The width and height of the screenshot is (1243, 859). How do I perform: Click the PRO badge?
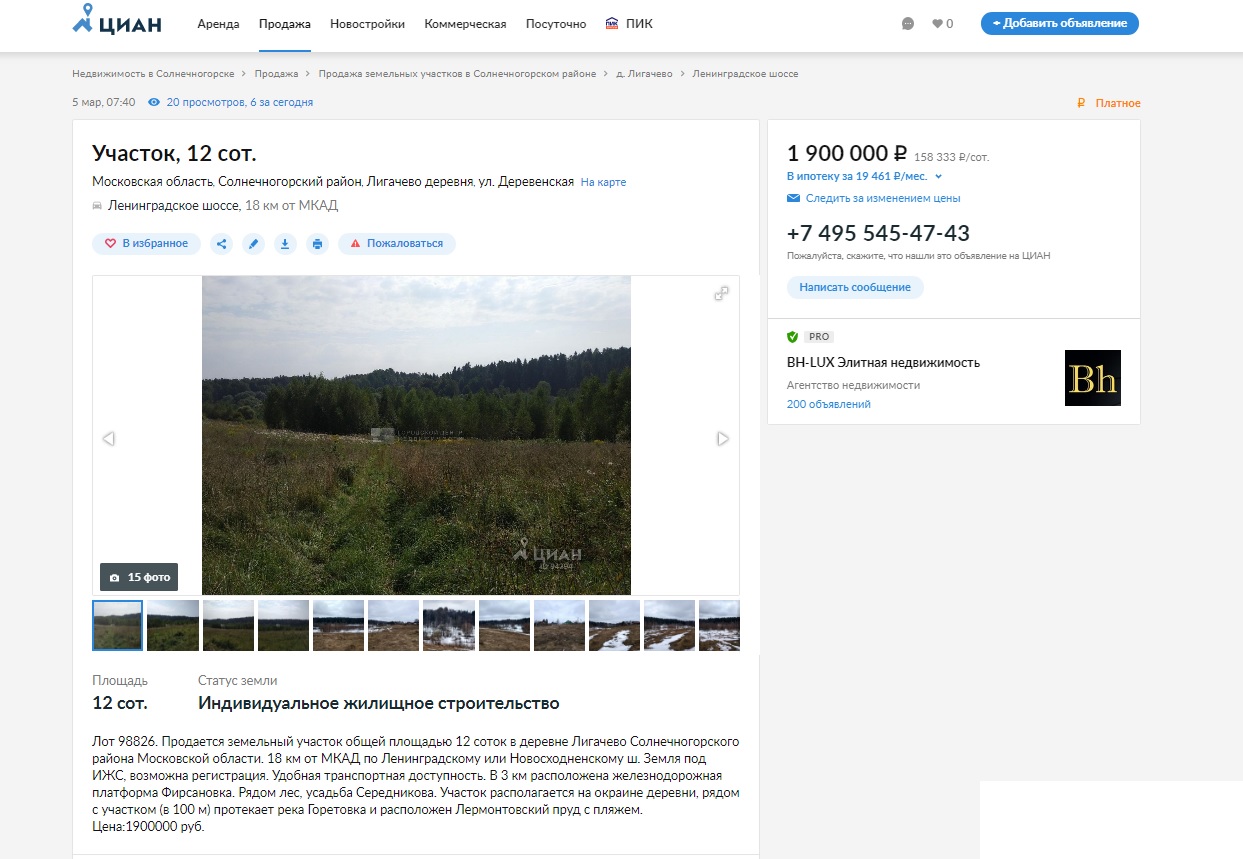(x=818, y=337)
